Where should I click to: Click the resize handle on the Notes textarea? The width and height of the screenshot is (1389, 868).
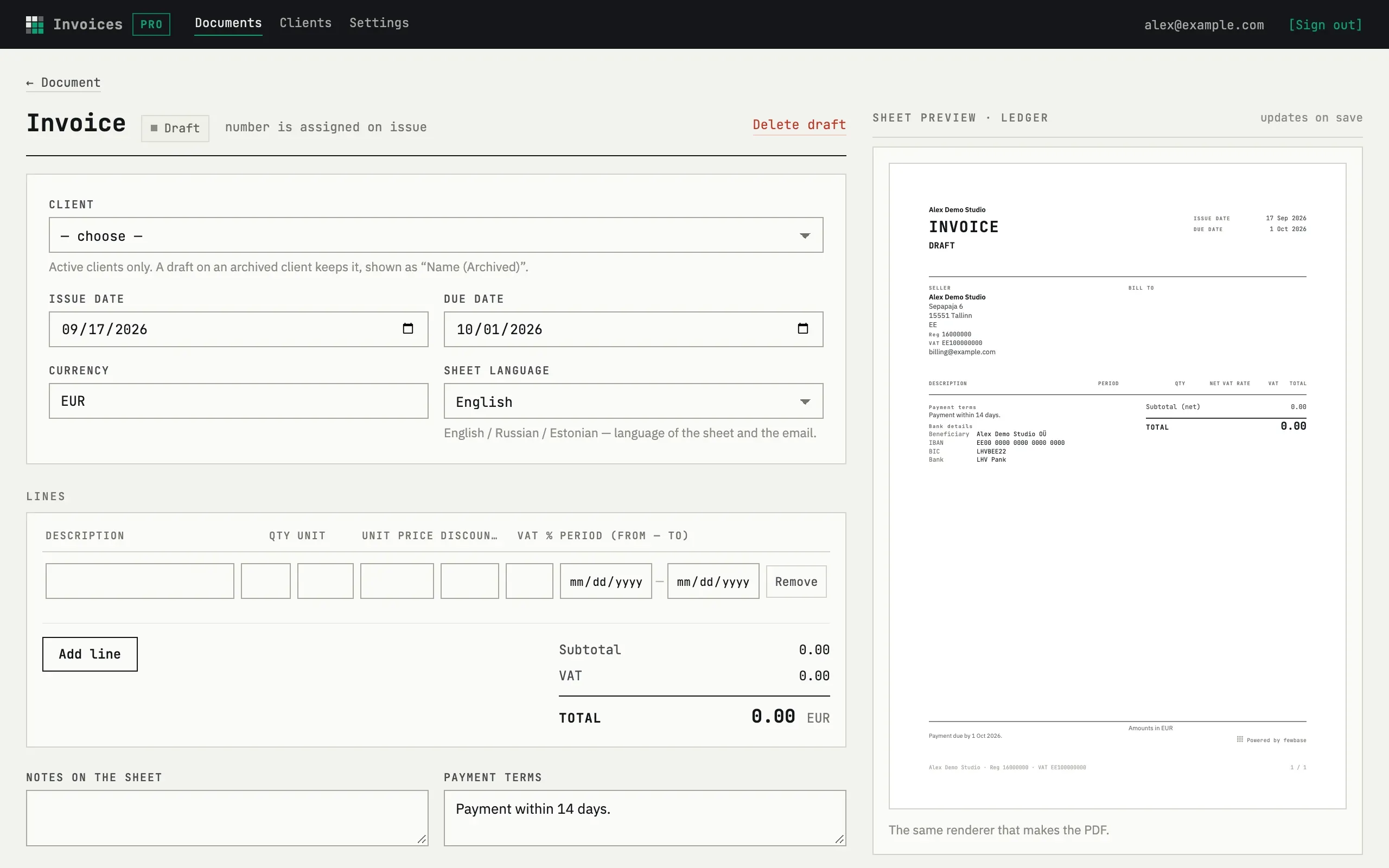(422, 839)
